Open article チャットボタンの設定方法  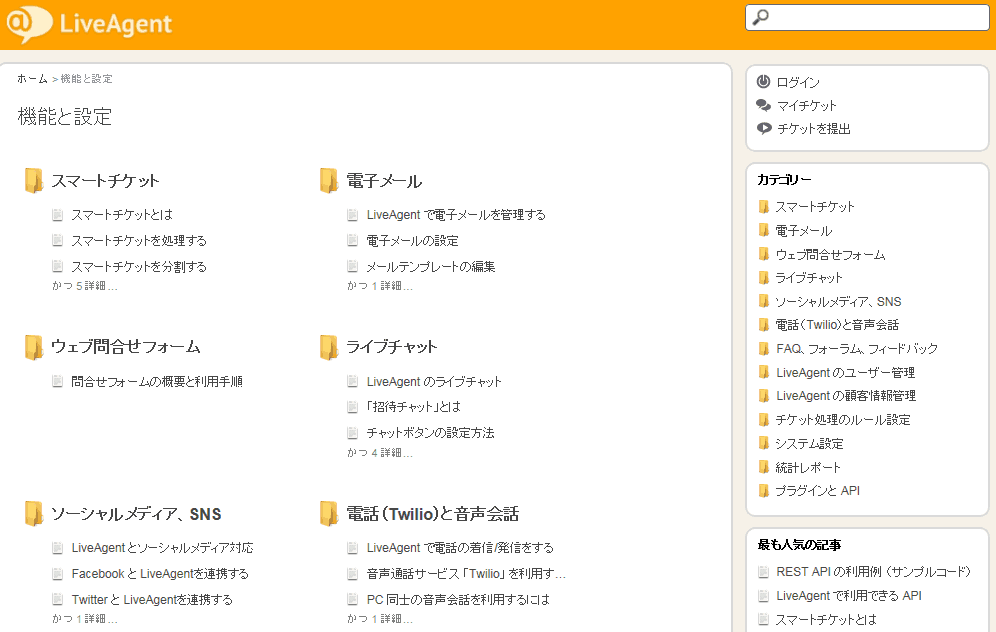(430, 433)
